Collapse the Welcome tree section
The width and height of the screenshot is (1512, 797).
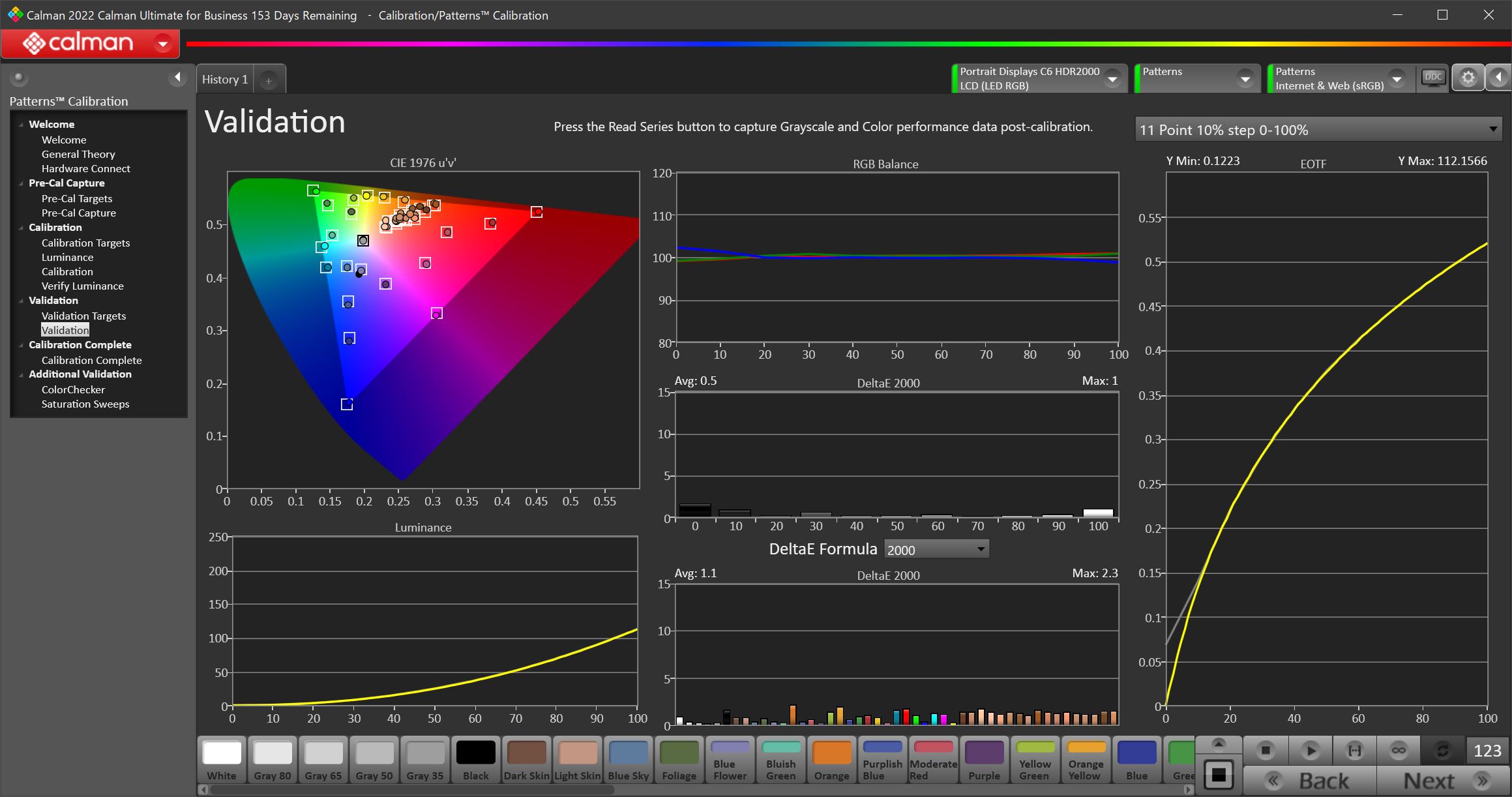point(21,125)
